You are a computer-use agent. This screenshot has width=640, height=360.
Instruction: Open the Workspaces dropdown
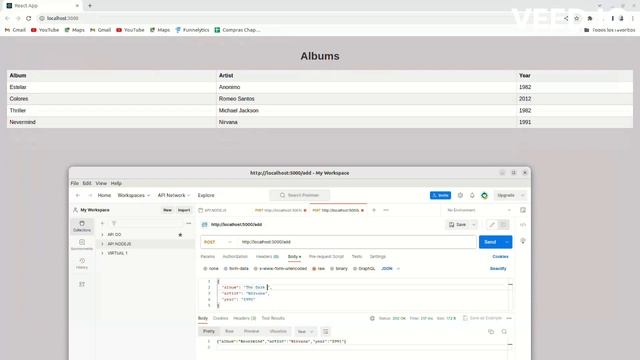(133, 195)
